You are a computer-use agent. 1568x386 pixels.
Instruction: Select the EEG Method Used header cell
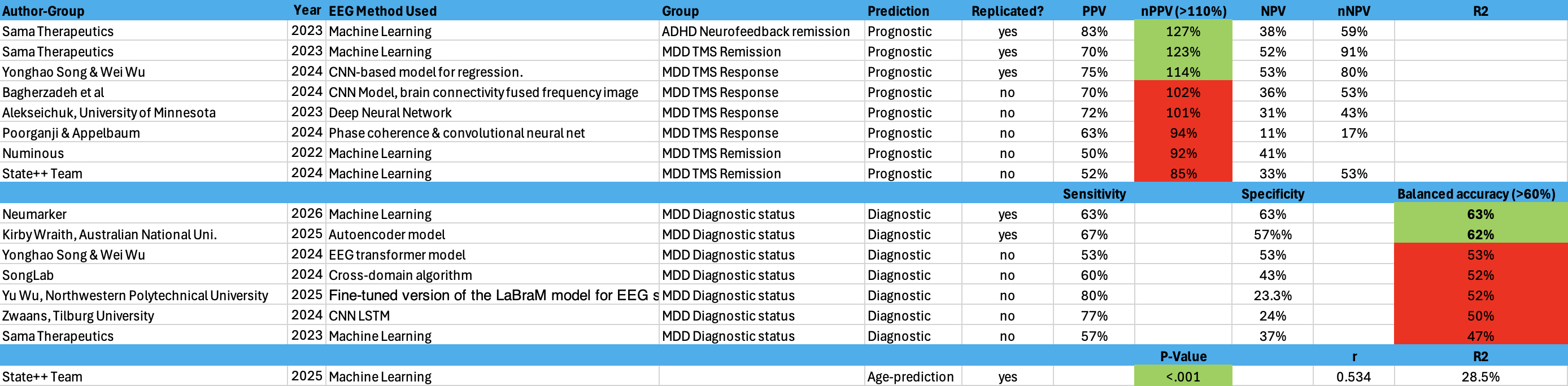click(x=382, y=11)
